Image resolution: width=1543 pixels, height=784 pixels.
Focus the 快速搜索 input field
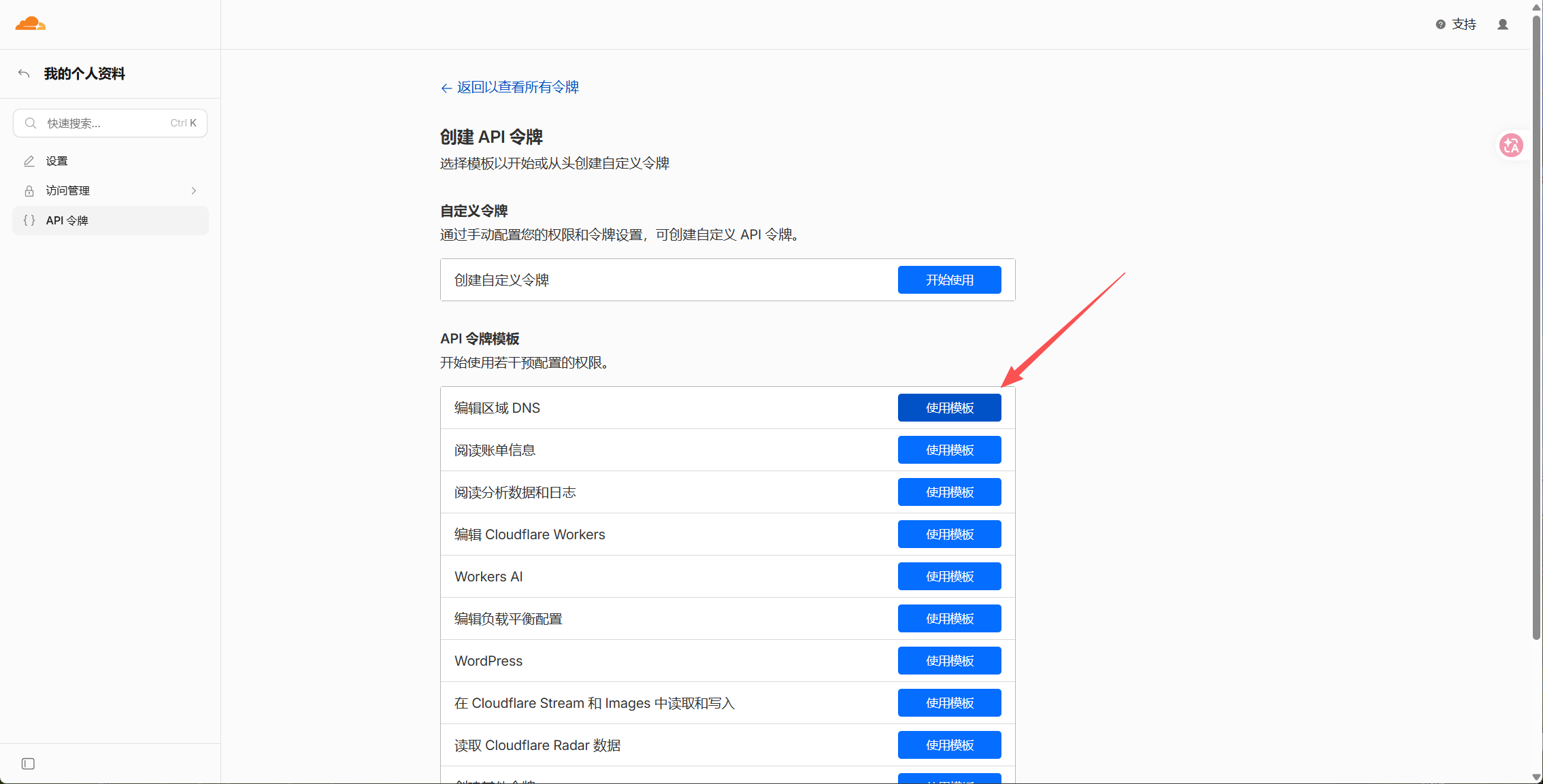click(110, 123)
